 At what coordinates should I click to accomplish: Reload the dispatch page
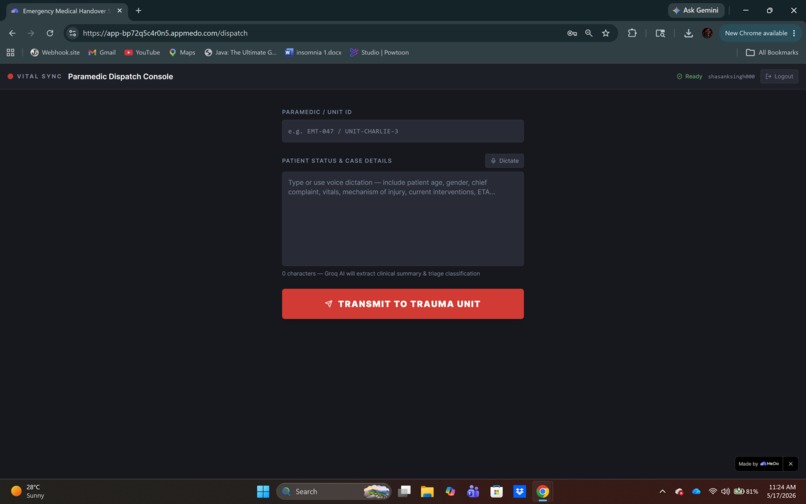50,33
